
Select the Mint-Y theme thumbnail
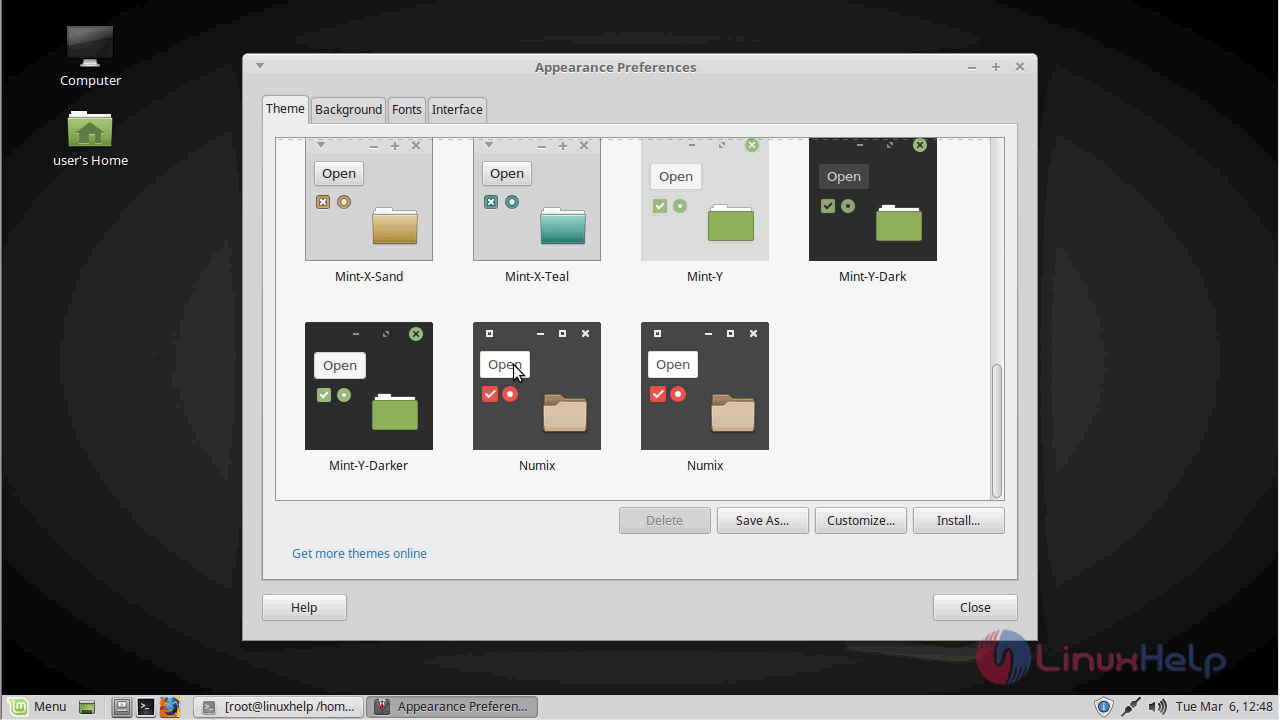(705, 199)
